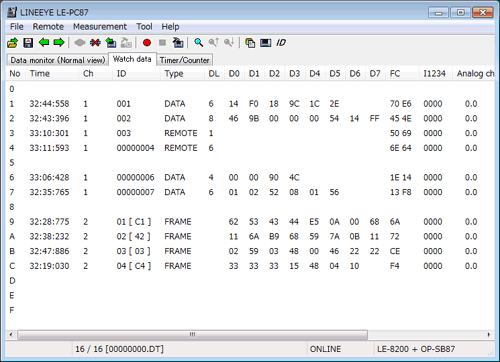500x362 pixels.
Task: Click the red X disconnect icon
Action: pos(95,43)
